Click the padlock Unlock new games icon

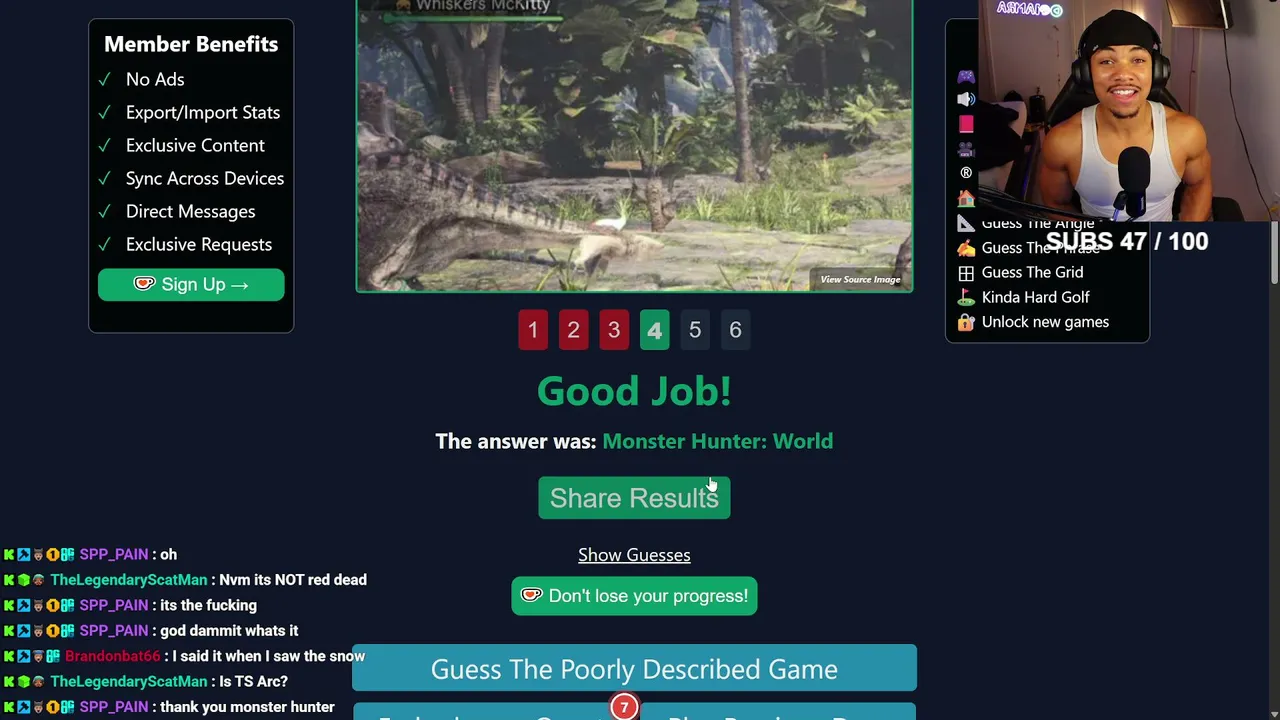click(966, 322)
